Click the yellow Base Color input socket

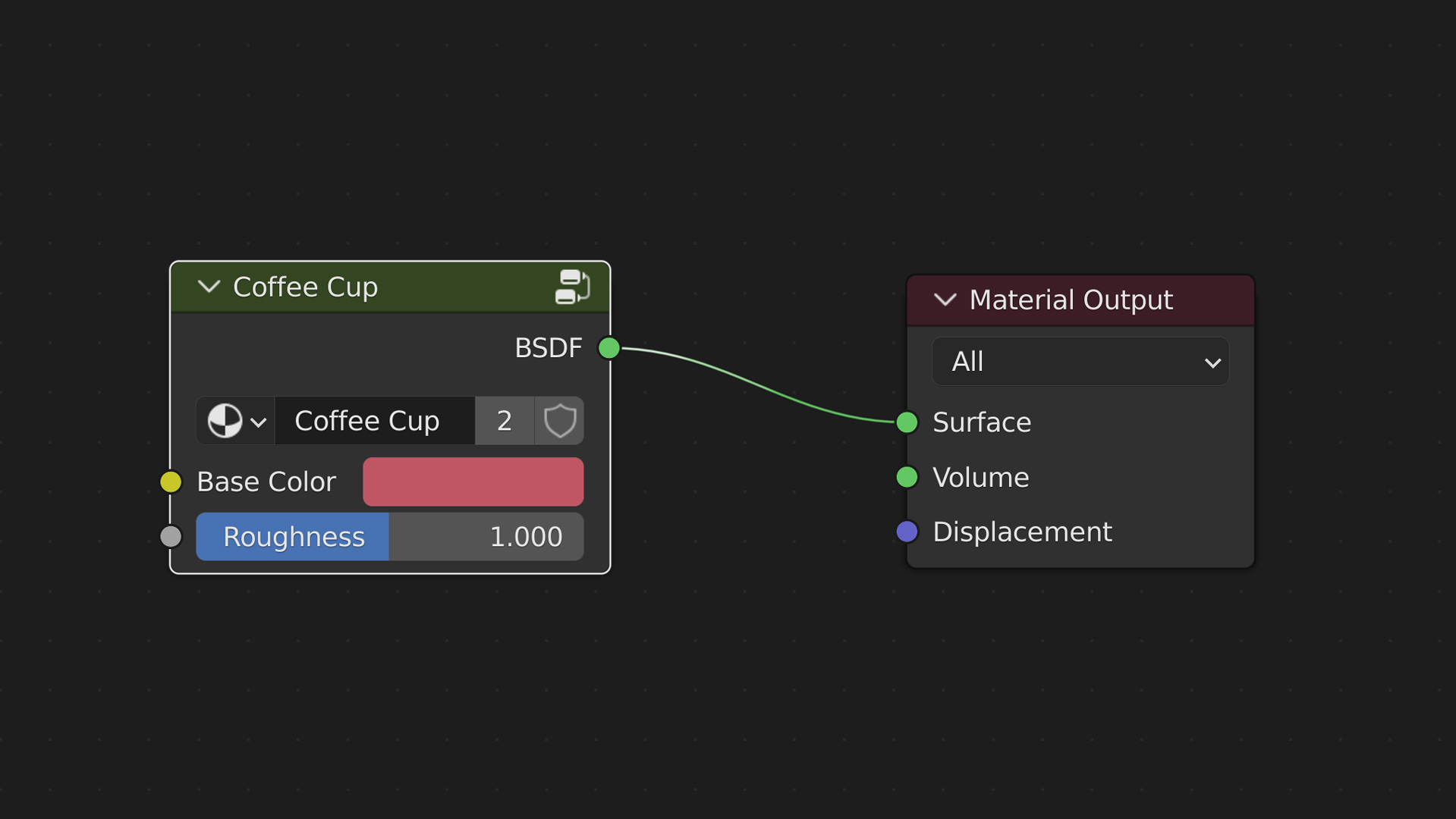(x=171, y=482)
